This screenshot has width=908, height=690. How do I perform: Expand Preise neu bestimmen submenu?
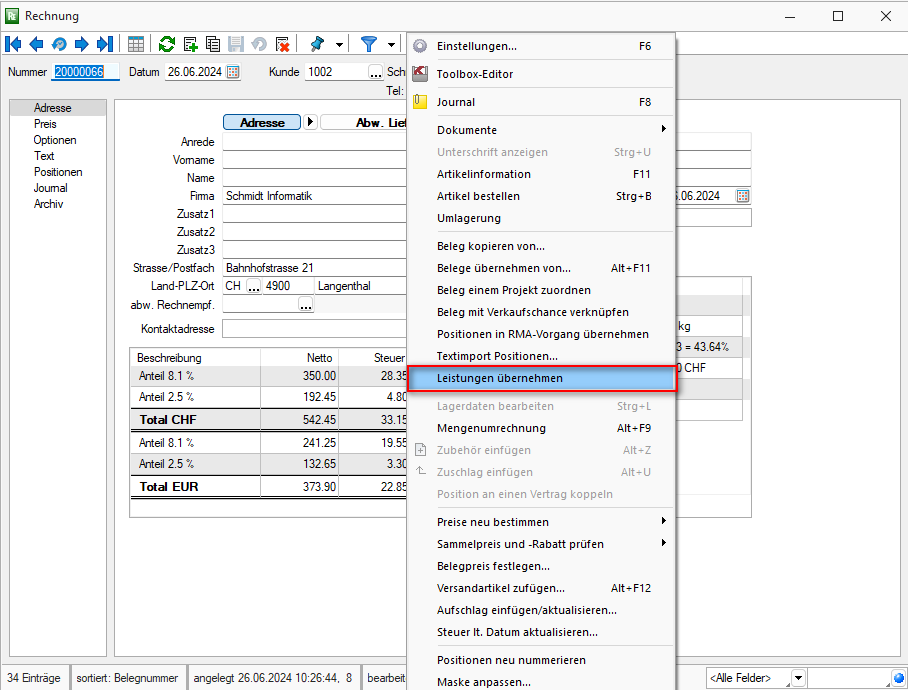541,522
